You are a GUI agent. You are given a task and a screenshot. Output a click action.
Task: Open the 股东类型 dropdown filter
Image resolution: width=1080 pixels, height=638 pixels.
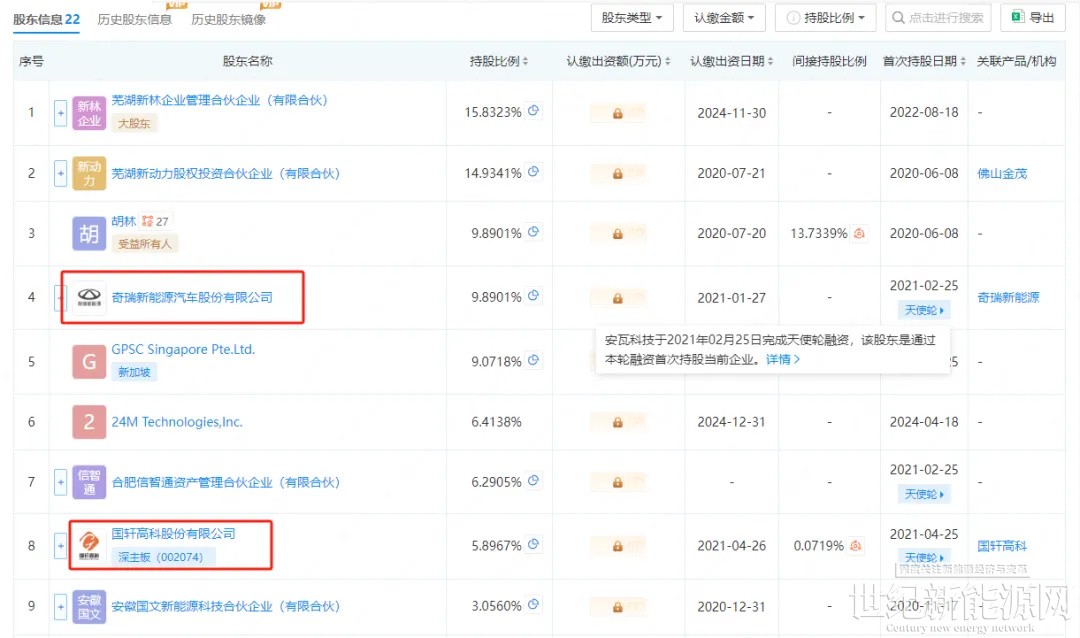tap(632, 18)
